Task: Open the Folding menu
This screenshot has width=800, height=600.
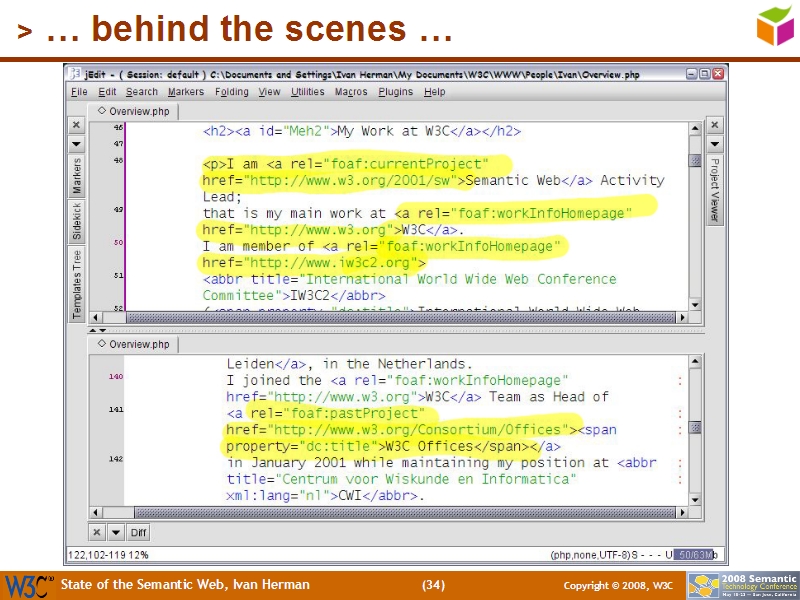Action: click(231, 91)
